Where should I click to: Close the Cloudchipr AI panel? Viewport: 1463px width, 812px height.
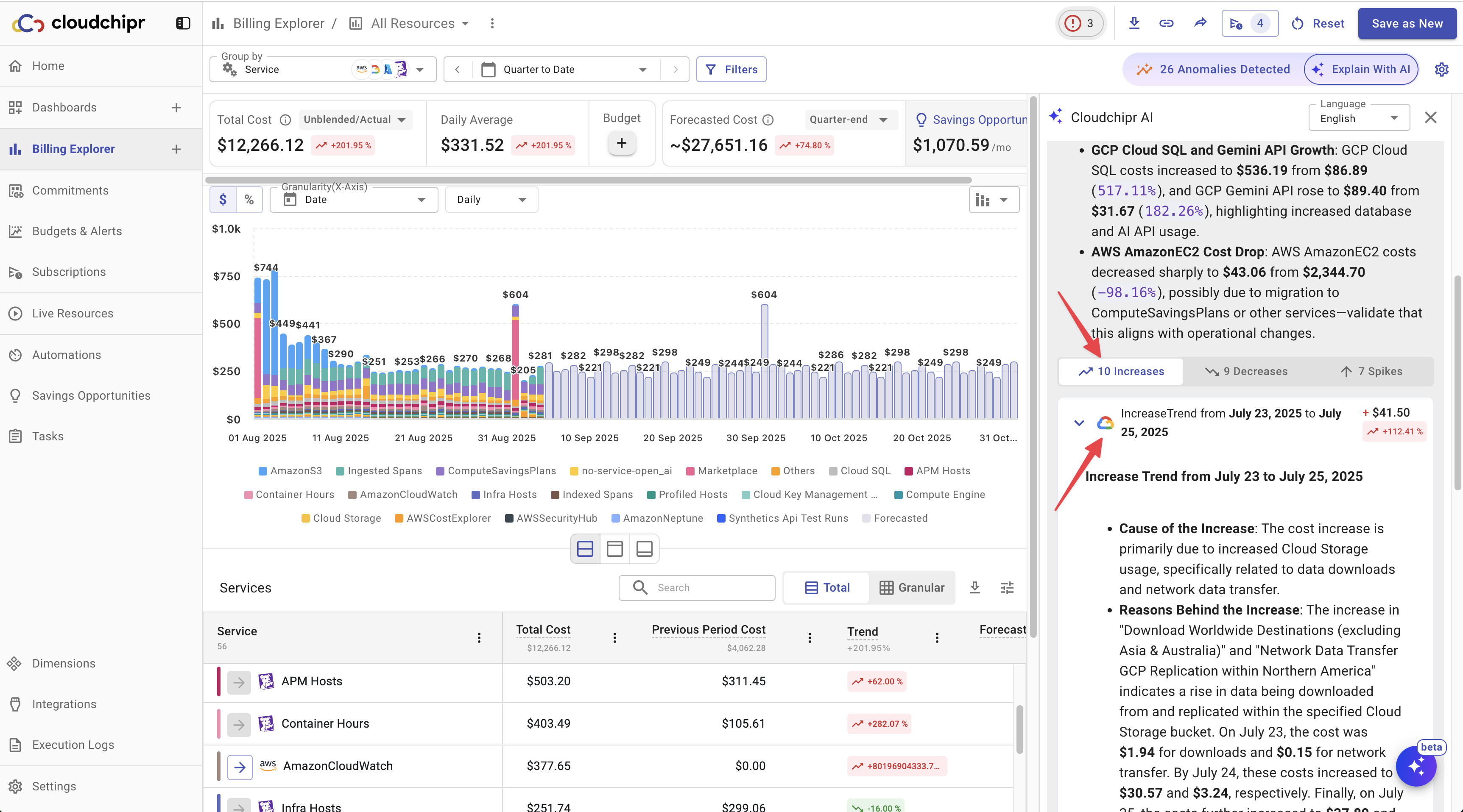coord(1430,117)
